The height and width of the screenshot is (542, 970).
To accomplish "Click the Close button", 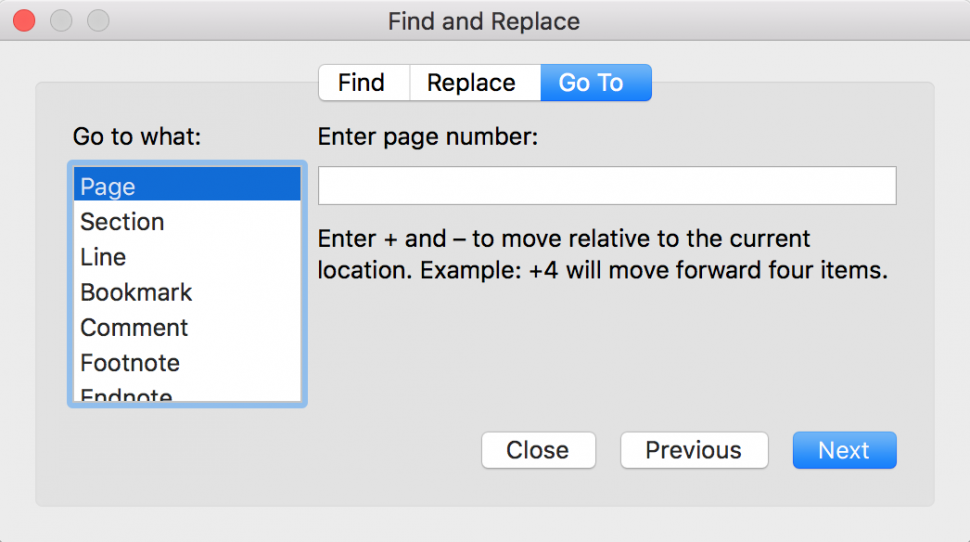I will [x=538, y=450].
